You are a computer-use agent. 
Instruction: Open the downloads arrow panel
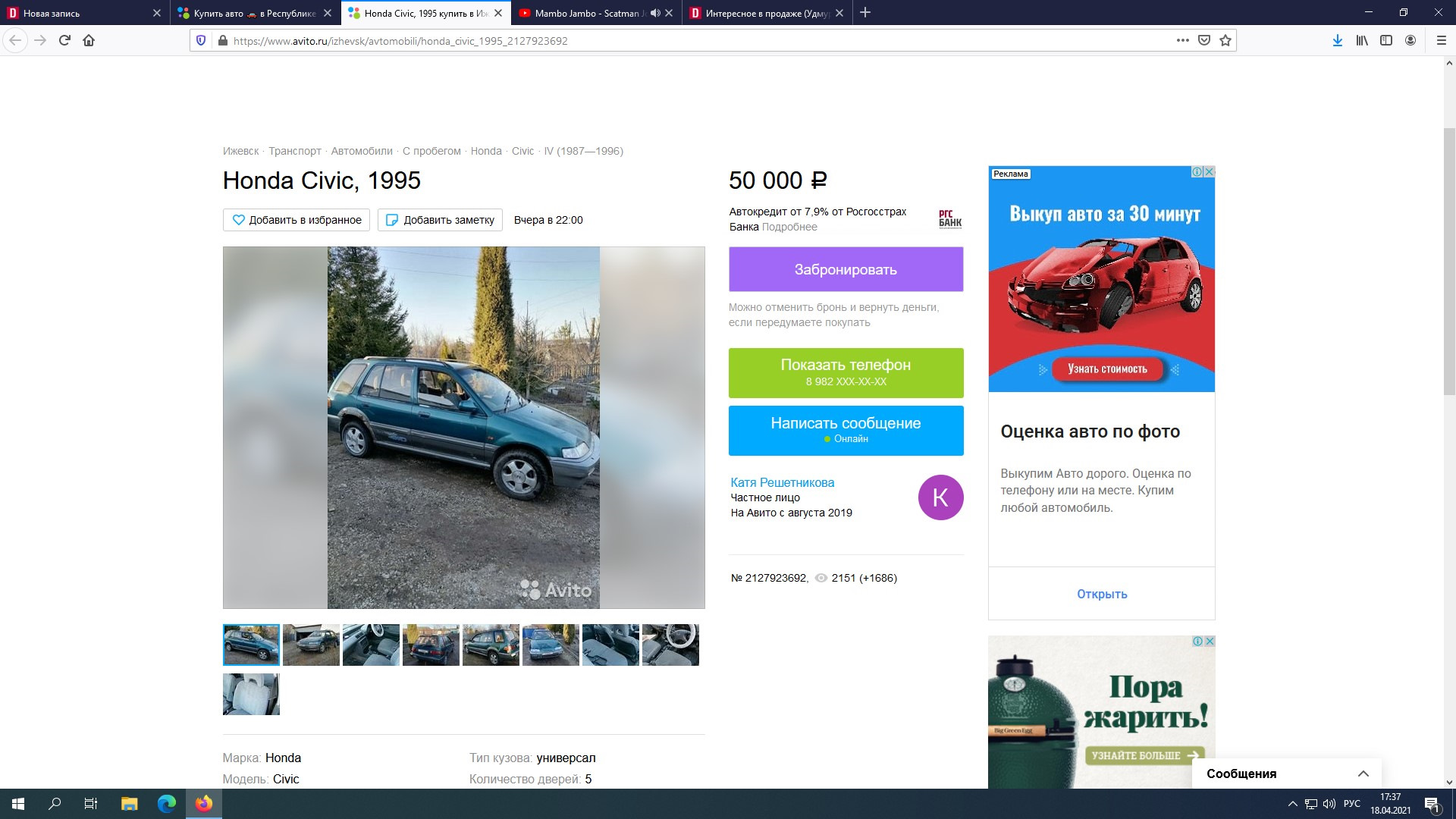coord(1338,40)
